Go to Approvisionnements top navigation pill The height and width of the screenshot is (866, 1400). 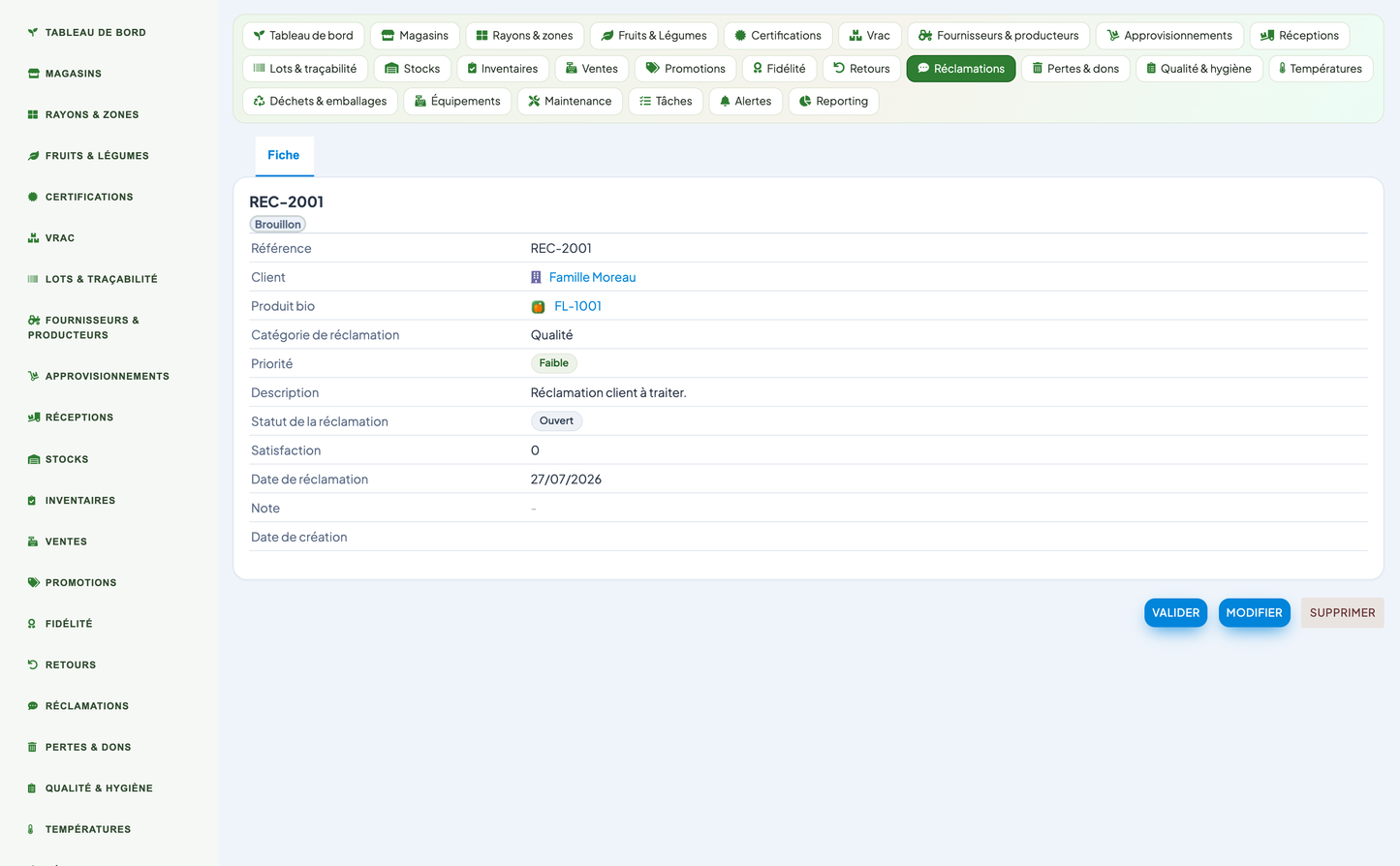tap(1169, 36)
